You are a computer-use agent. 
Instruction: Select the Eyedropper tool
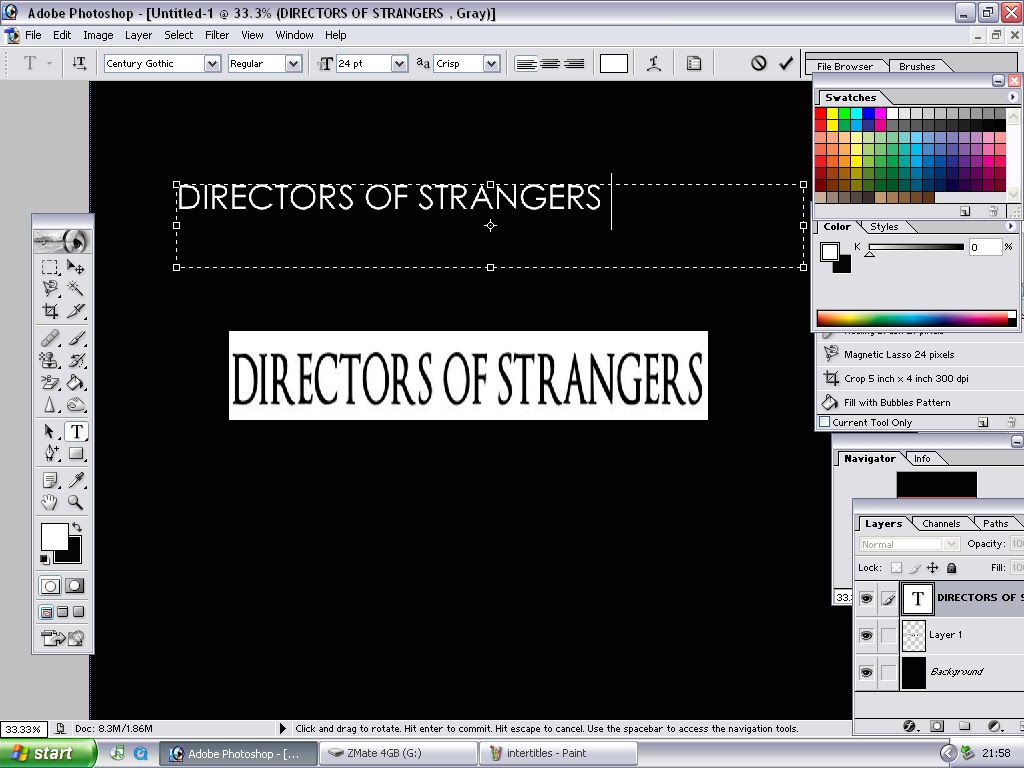point(76,481)
